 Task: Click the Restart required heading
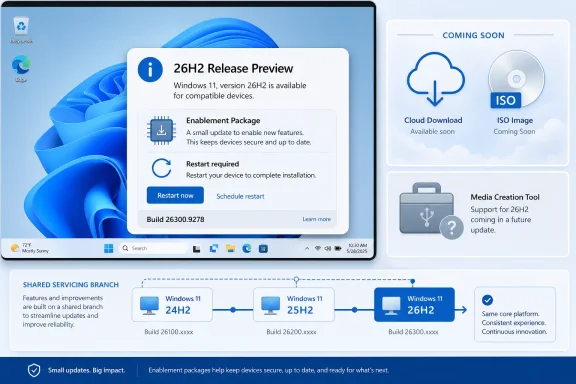point(212,164)
